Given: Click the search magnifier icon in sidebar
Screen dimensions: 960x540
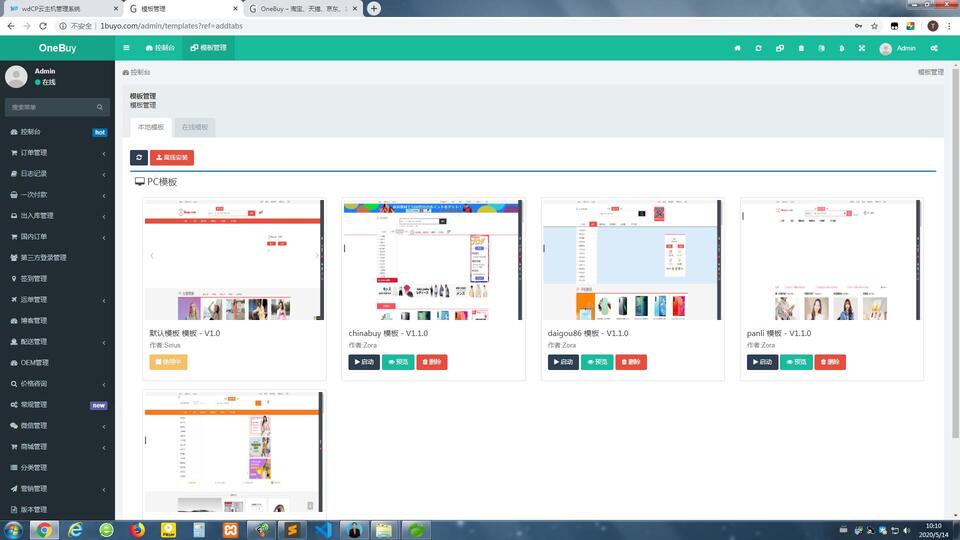Looking at the screenshot, I should pos(100,107).
